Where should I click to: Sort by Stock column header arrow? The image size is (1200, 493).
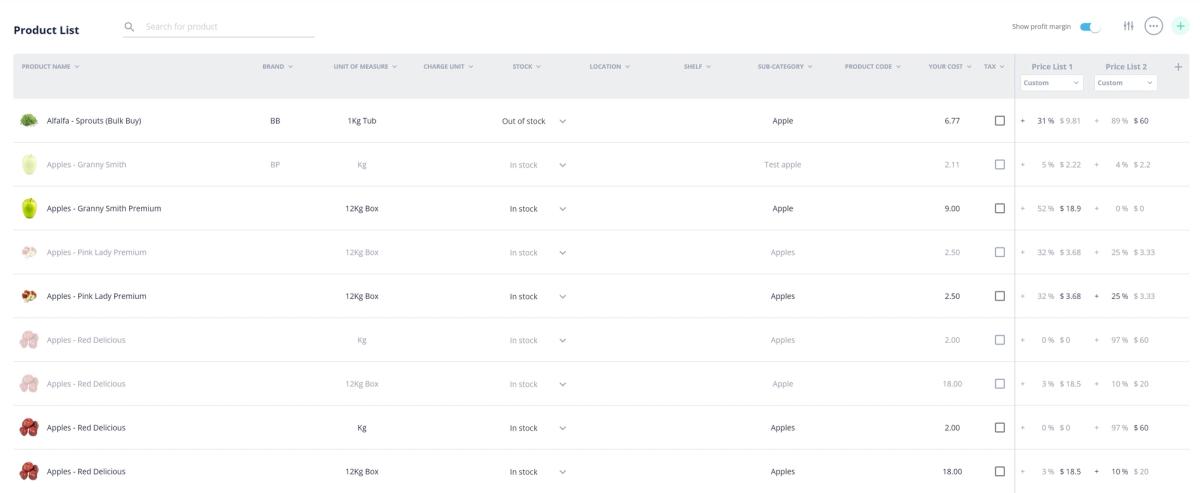(539, 67)
